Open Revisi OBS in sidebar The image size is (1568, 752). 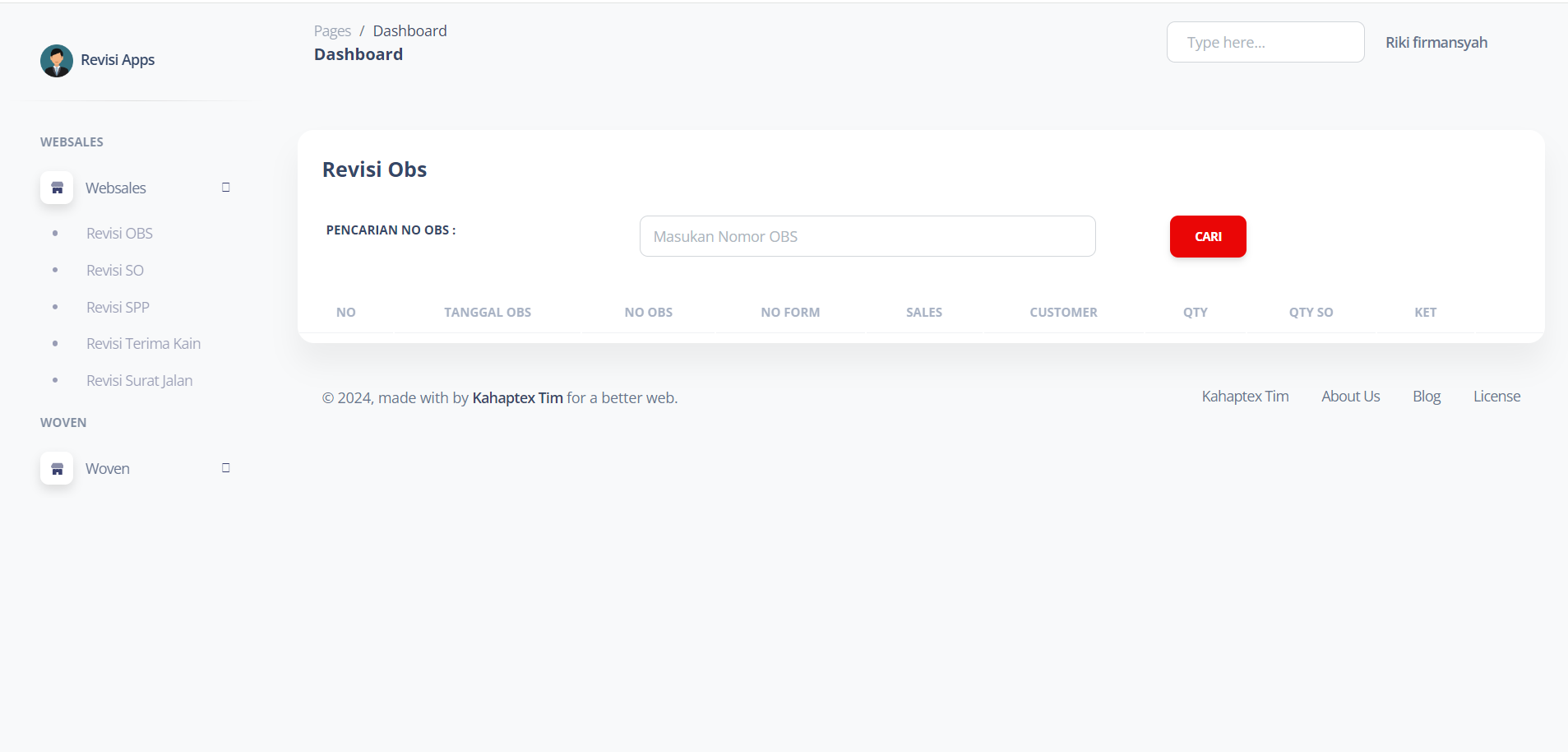pyautogui.click(x=119, y=234)
